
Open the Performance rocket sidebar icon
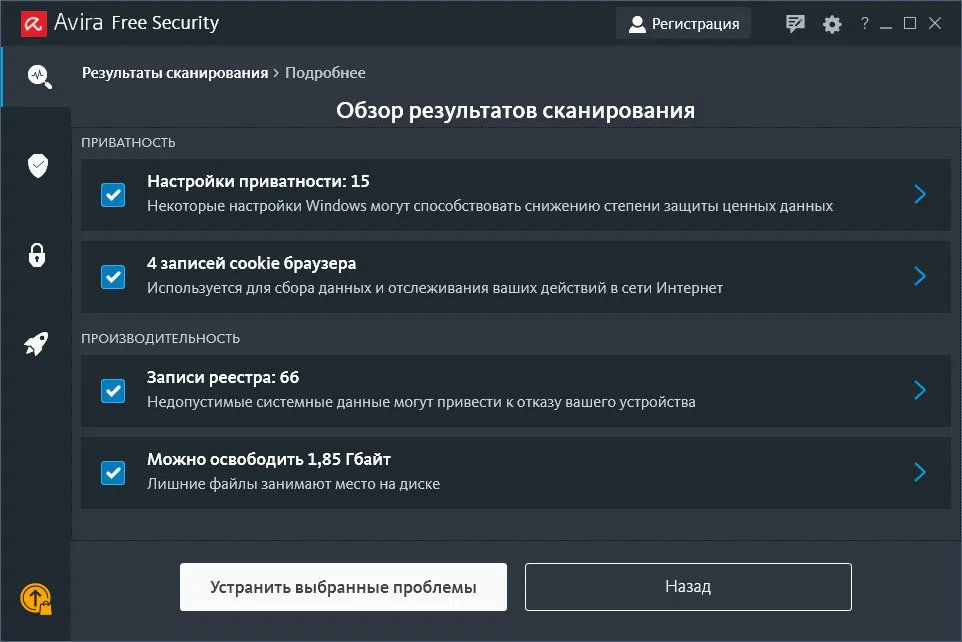tap(37, 345)
